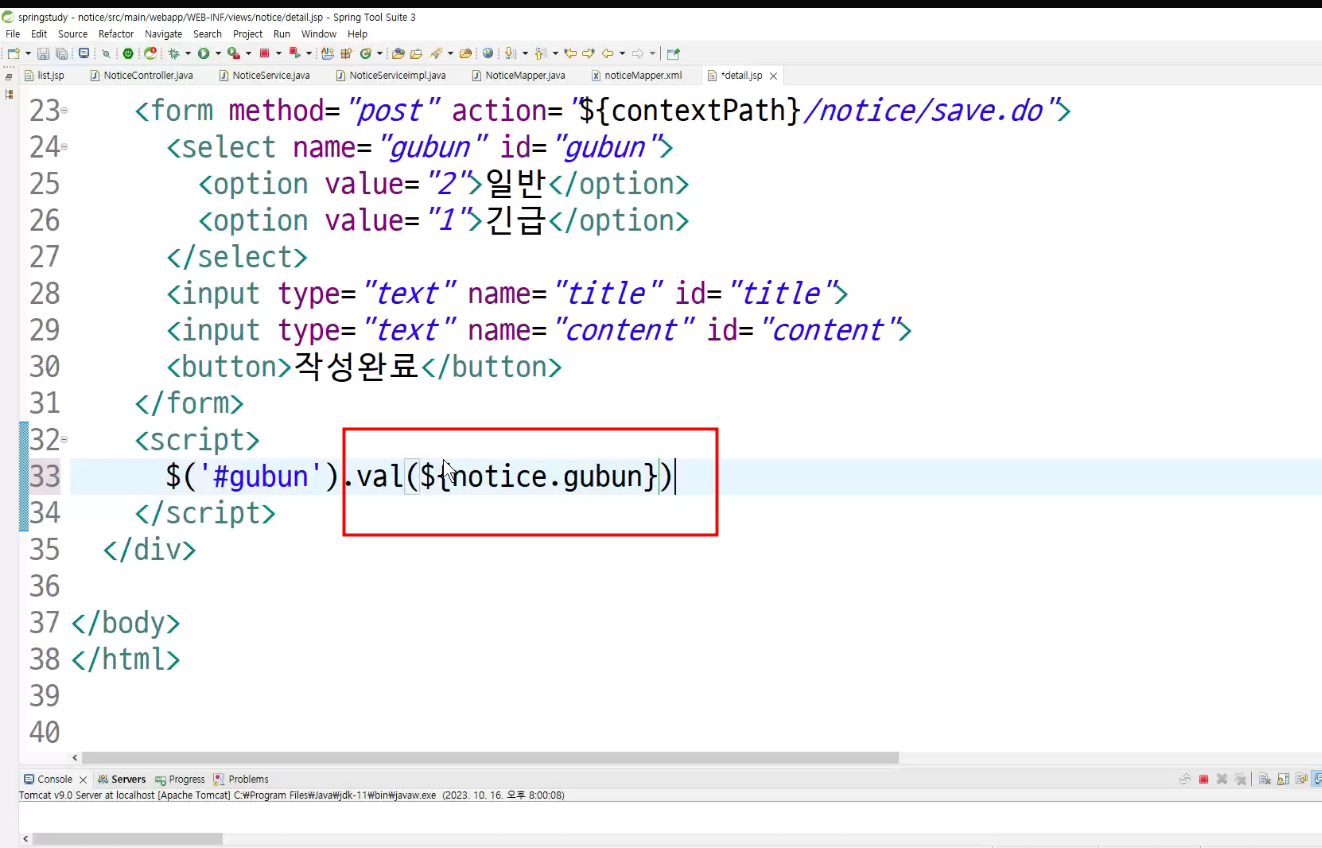Switch to the Servers view tab
This screenshot has width=1322, height=848.
(122, 779)
